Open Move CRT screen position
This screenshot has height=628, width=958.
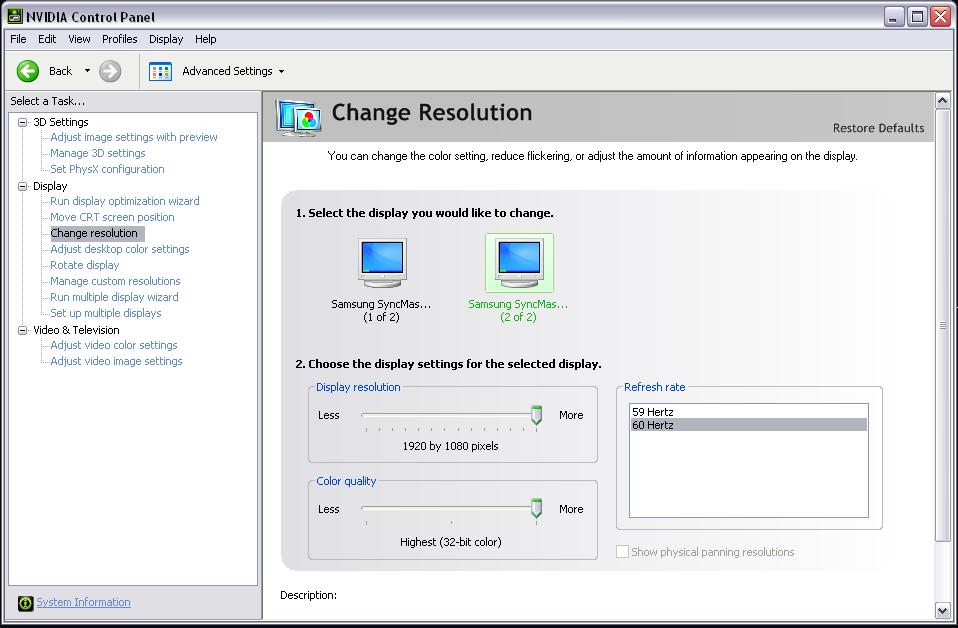pyautogui.click(x=112, y=217)
